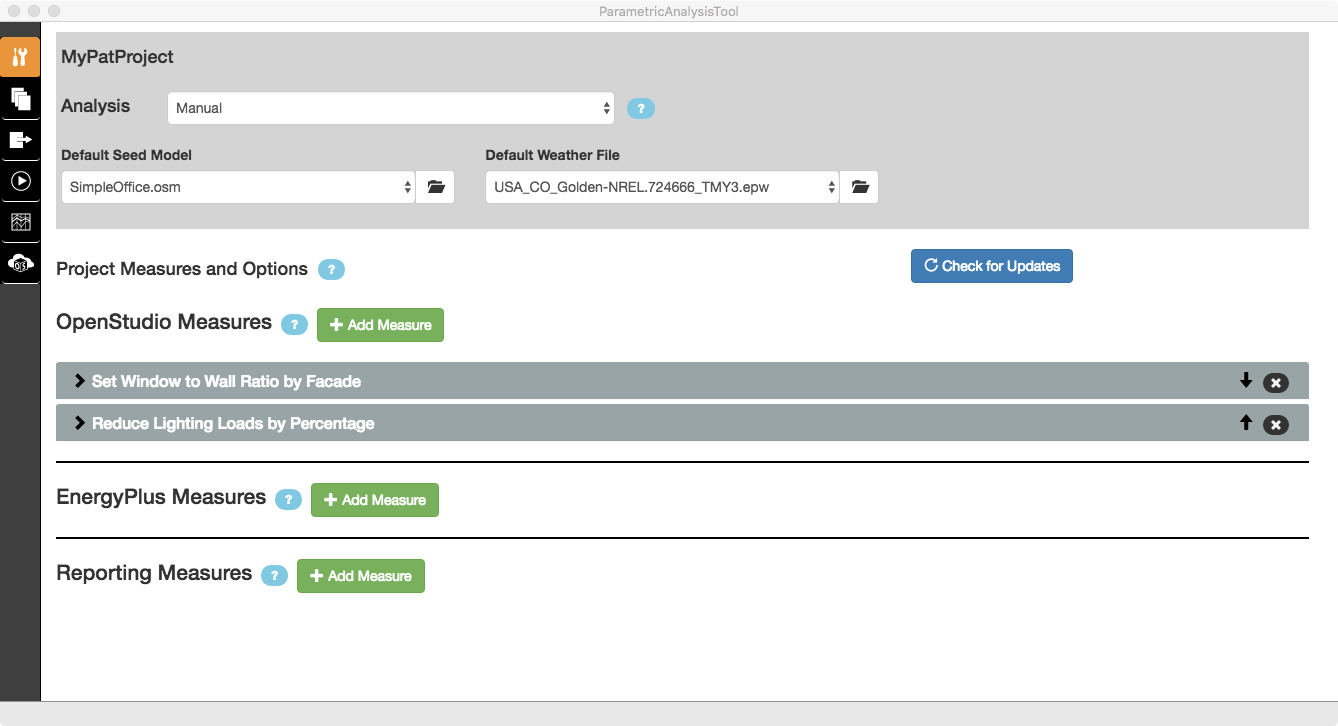Image resolution: width=1338 pixels, height=726 pixels.
Task: Add an OpenStudio Measure
Action: click(380, 324)
